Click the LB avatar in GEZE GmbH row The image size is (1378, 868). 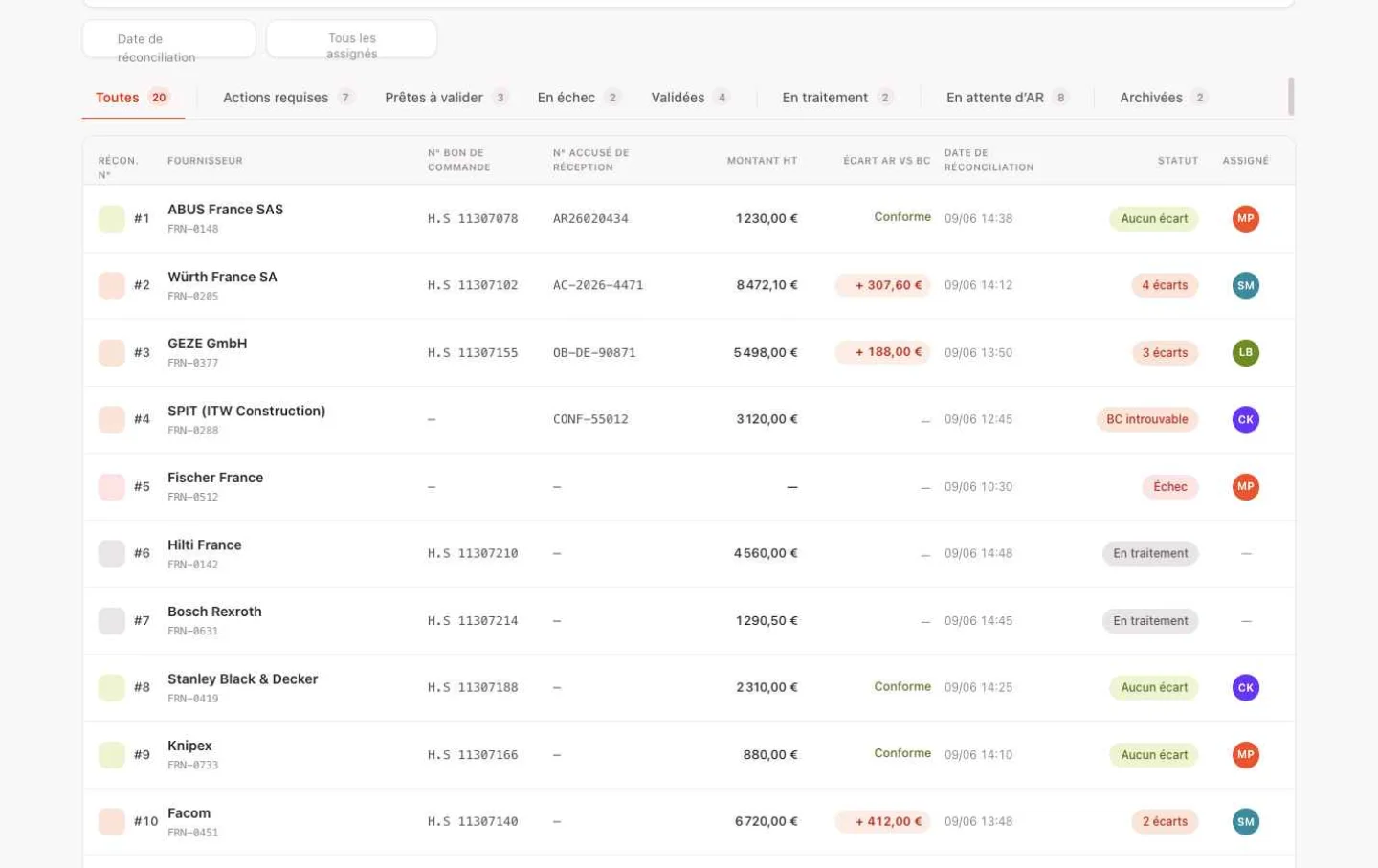pos(1245,352)
